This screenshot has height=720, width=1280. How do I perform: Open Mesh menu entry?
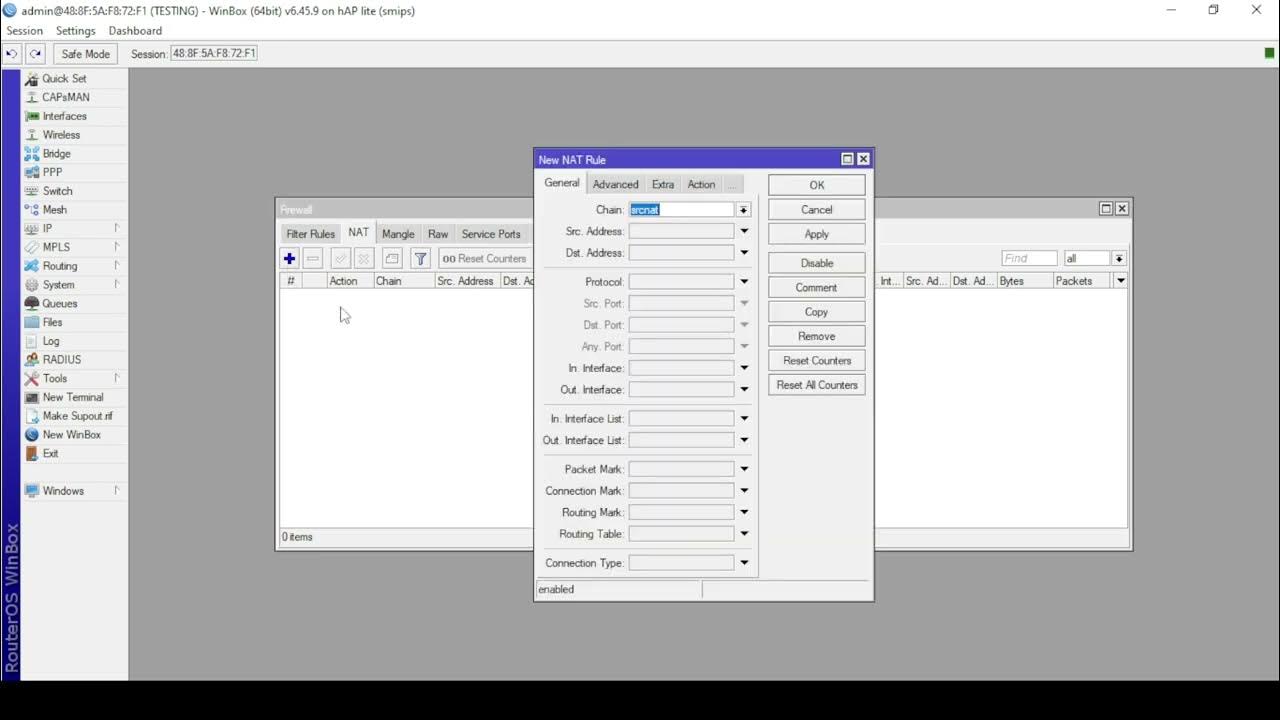pos(54,210)
